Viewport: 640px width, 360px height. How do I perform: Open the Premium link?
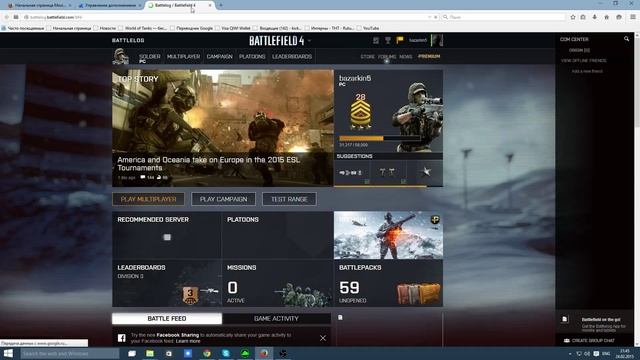[429, 56]
